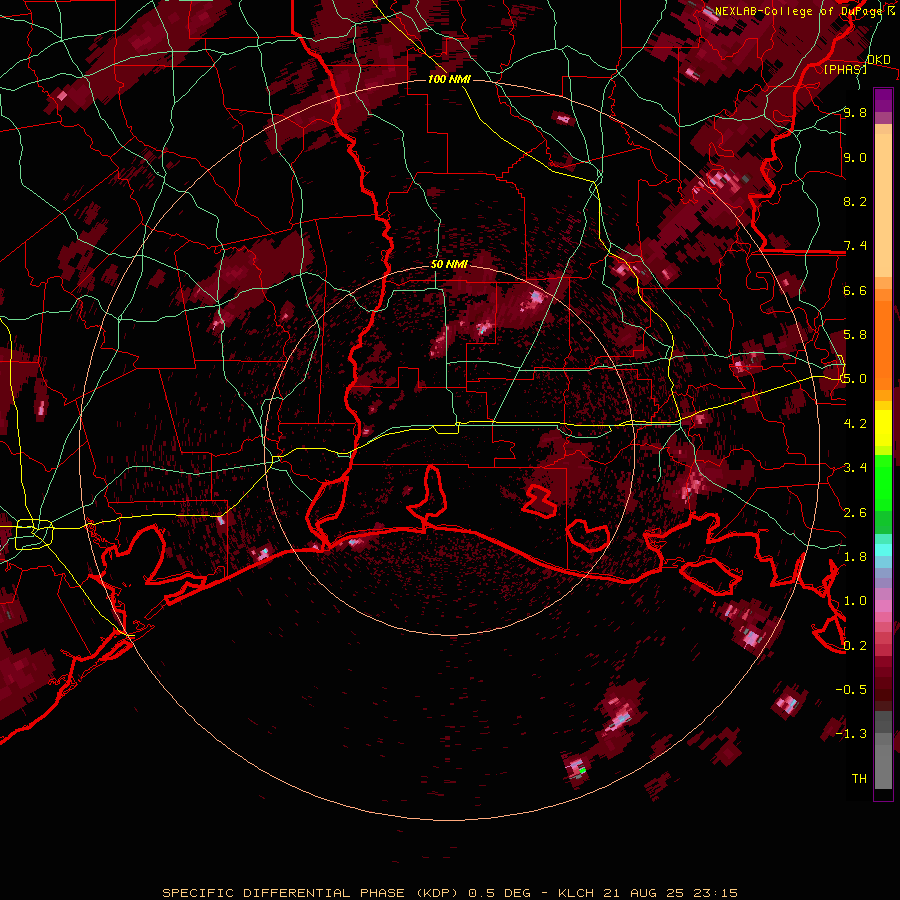Viewport: 900px width, 900px height.
Task: Click the 5.8 scale value
Action: 855,335
